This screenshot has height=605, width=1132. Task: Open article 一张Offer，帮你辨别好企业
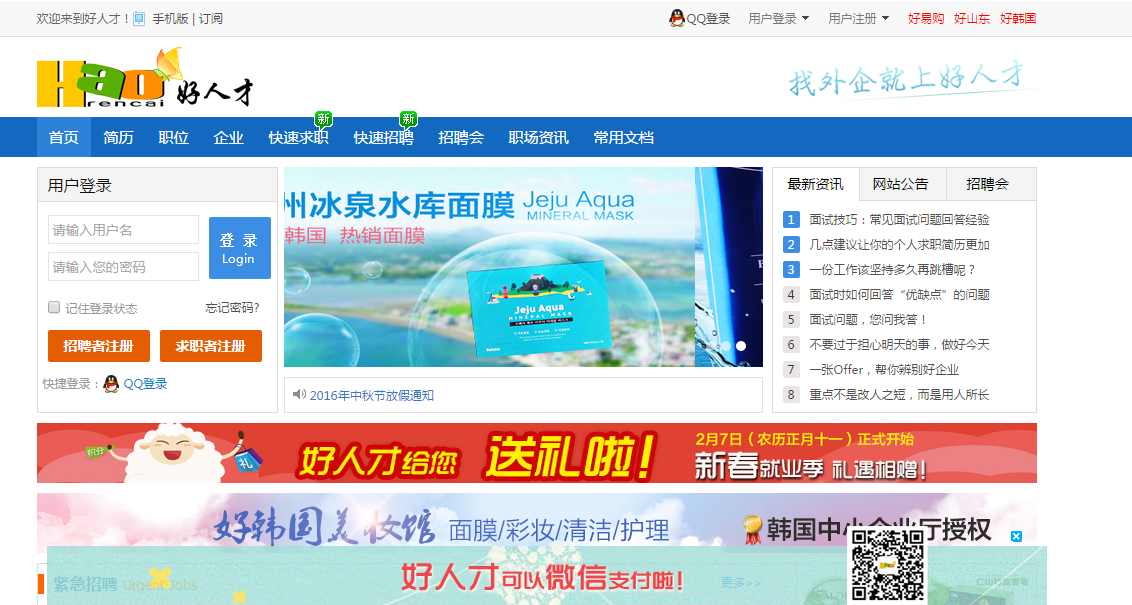(884, 370)
